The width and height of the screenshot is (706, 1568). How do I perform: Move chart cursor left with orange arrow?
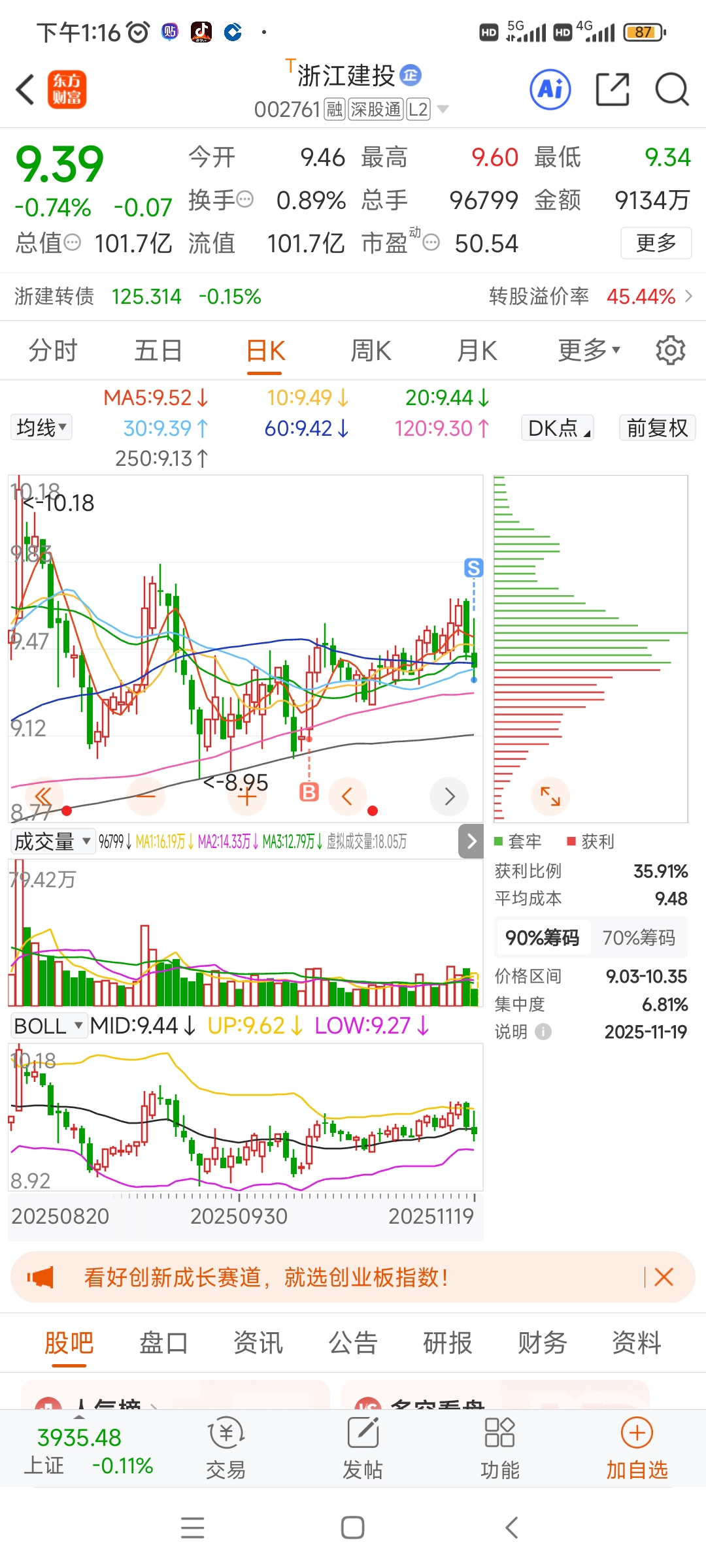coord(347,796)
